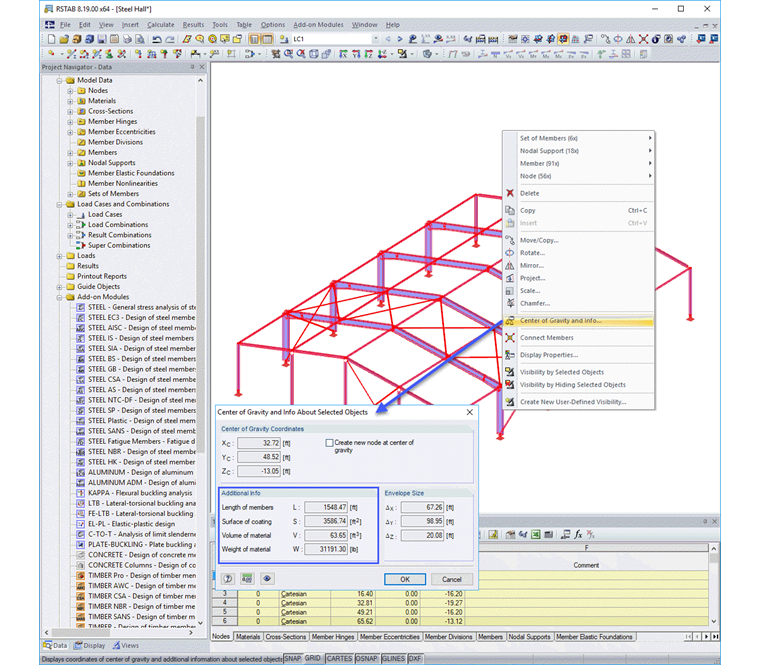Toggle GLINES in the status bar

pyautogui.click(x=394, y=659)
